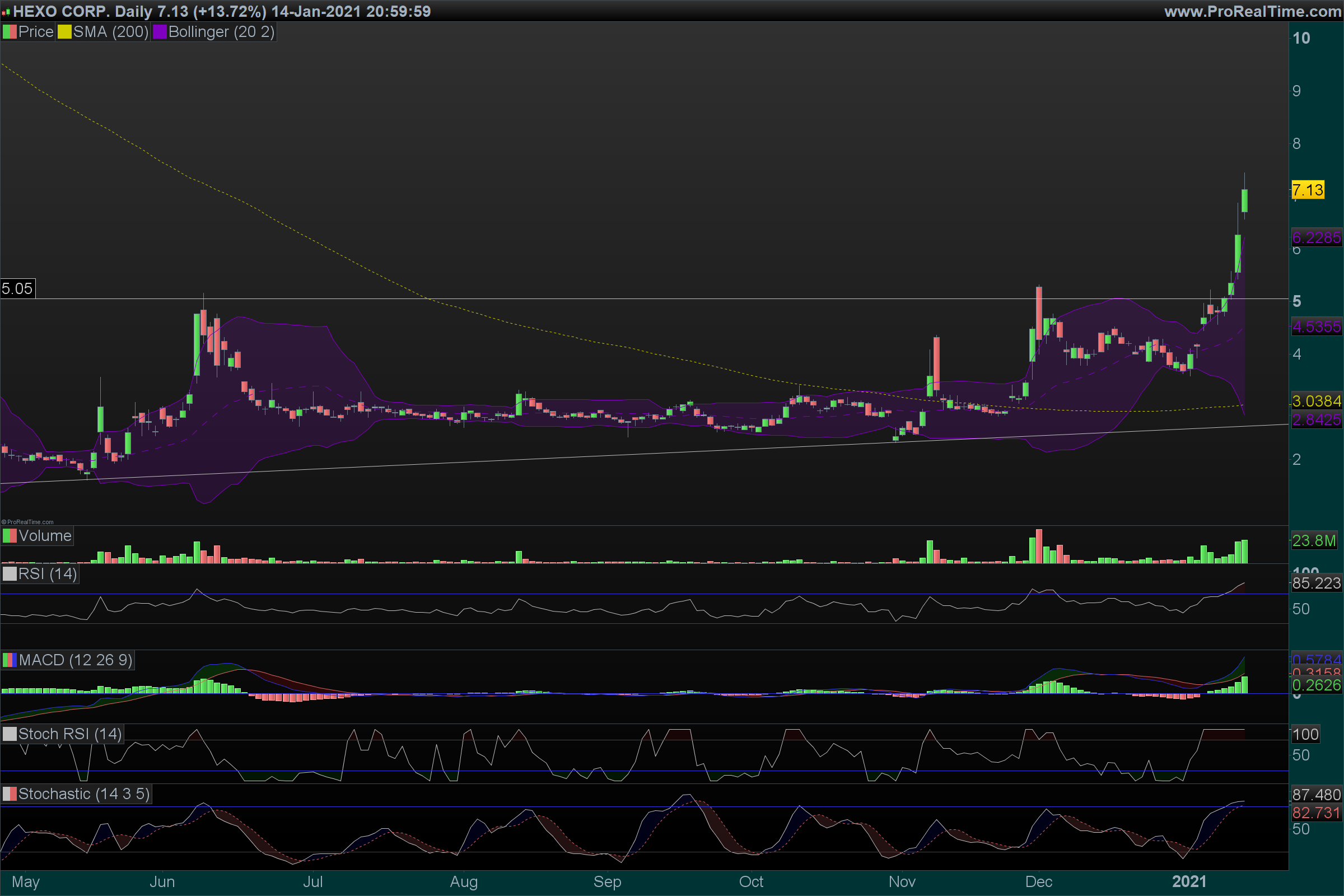Click the 2021 label on time axis
Image resolution: width=1344 pixels, height=896 pixels.
1188,881
